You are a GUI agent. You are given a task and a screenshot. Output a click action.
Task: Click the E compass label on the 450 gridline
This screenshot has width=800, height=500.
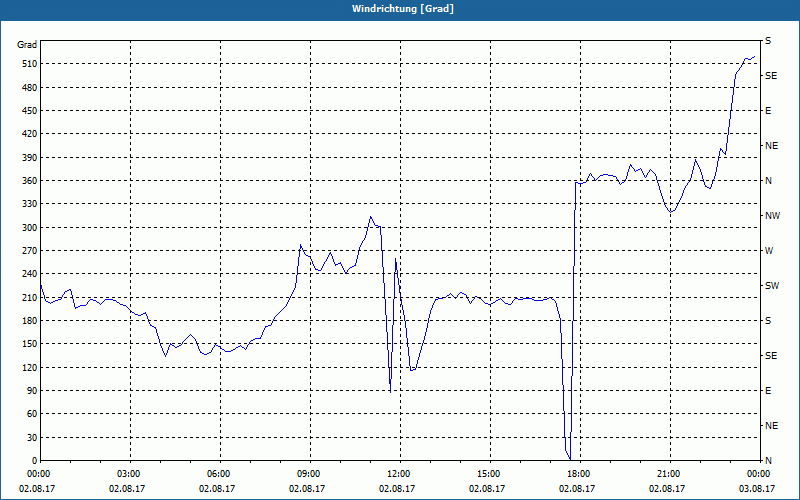click(768, 111)
